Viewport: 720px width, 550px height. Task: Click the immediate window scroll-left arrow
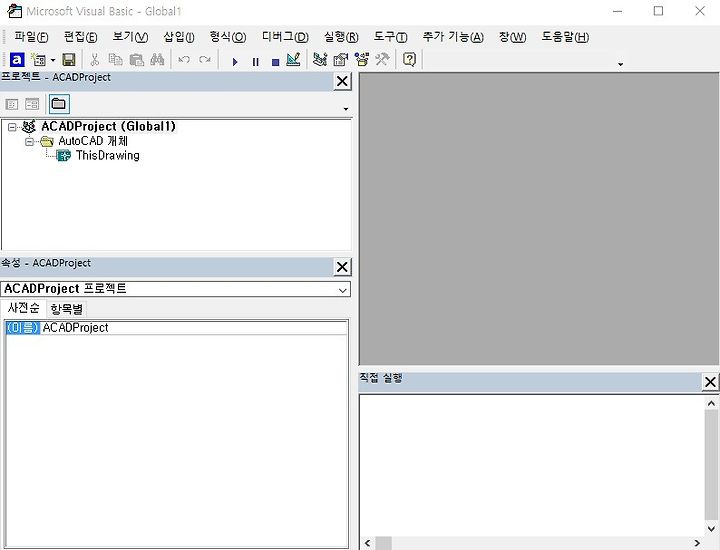point(367,543)
